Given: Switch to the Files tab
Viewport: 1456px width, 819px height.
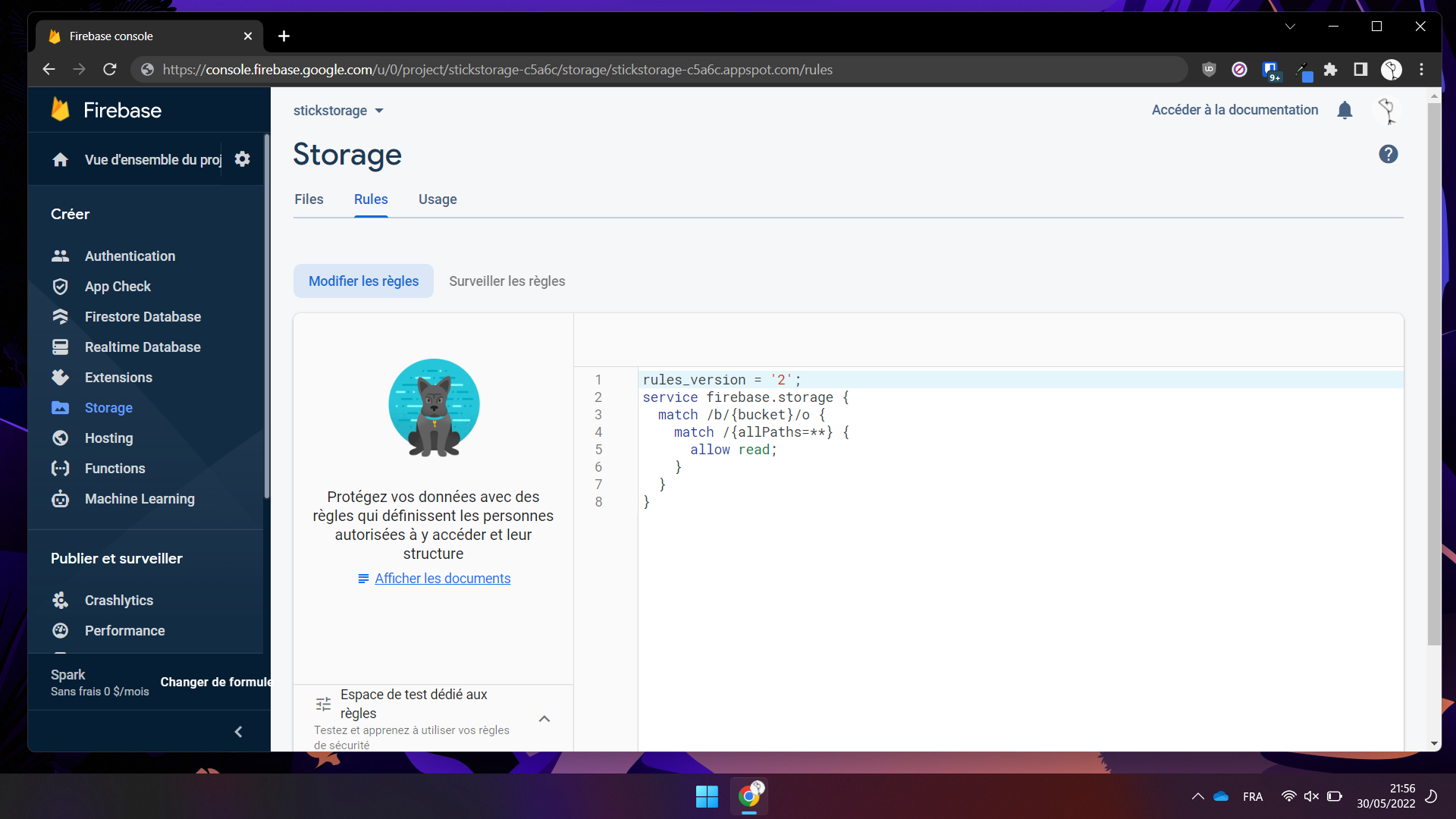Looking at the screenshot, I should [309, 199].
